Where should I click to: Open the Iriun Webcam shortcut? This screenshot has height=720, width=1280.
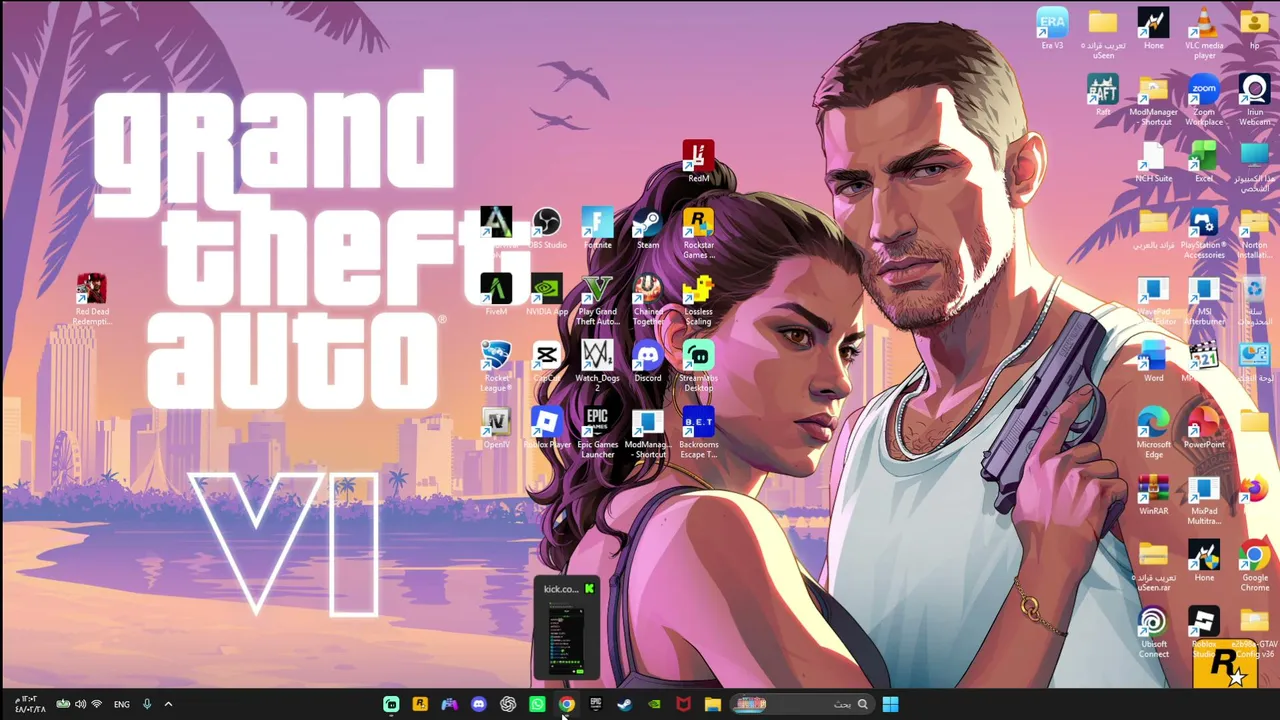1254,100
